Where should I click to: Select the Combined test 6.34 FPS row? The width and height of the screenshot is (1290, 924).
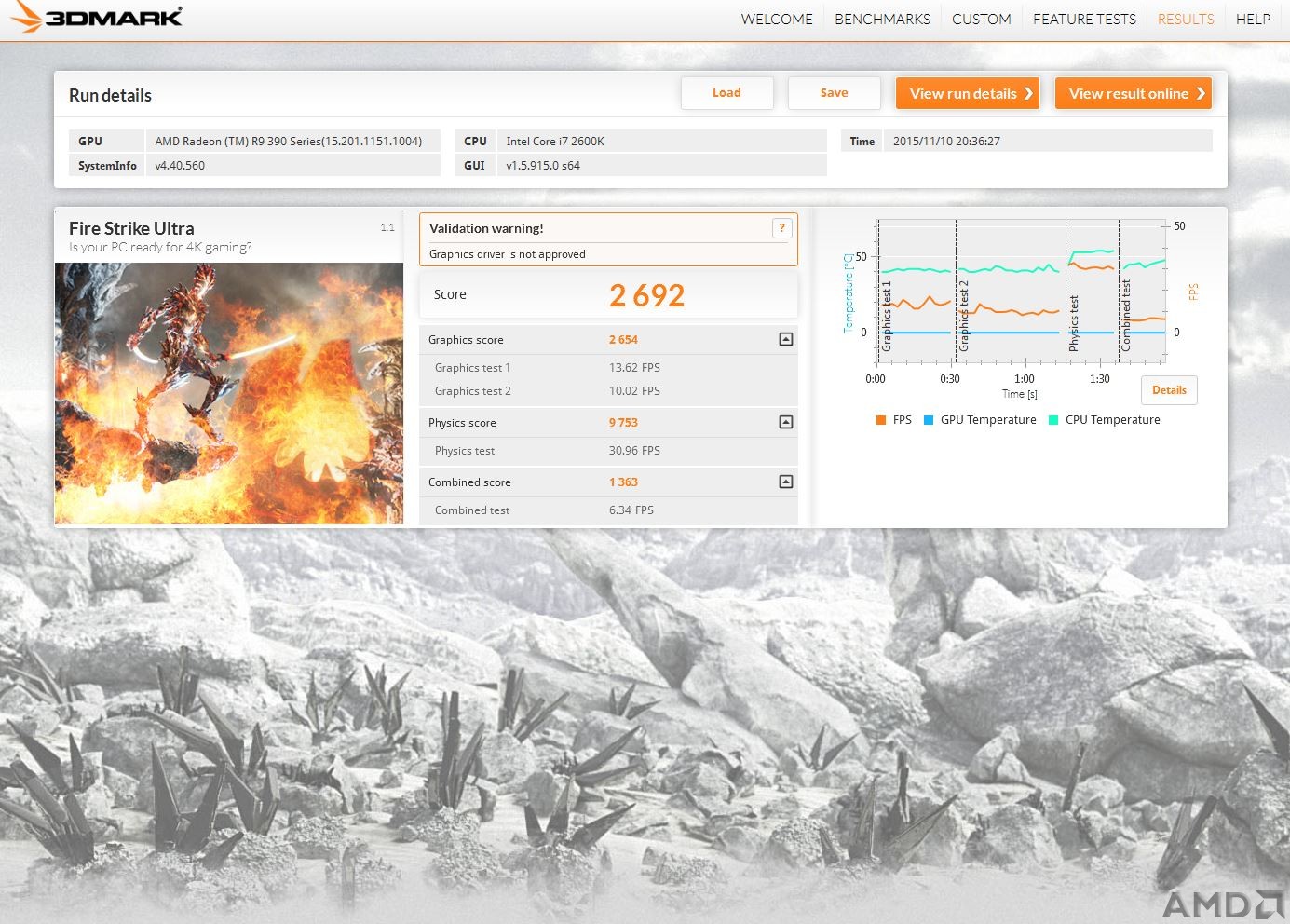(x=608, y=510)
